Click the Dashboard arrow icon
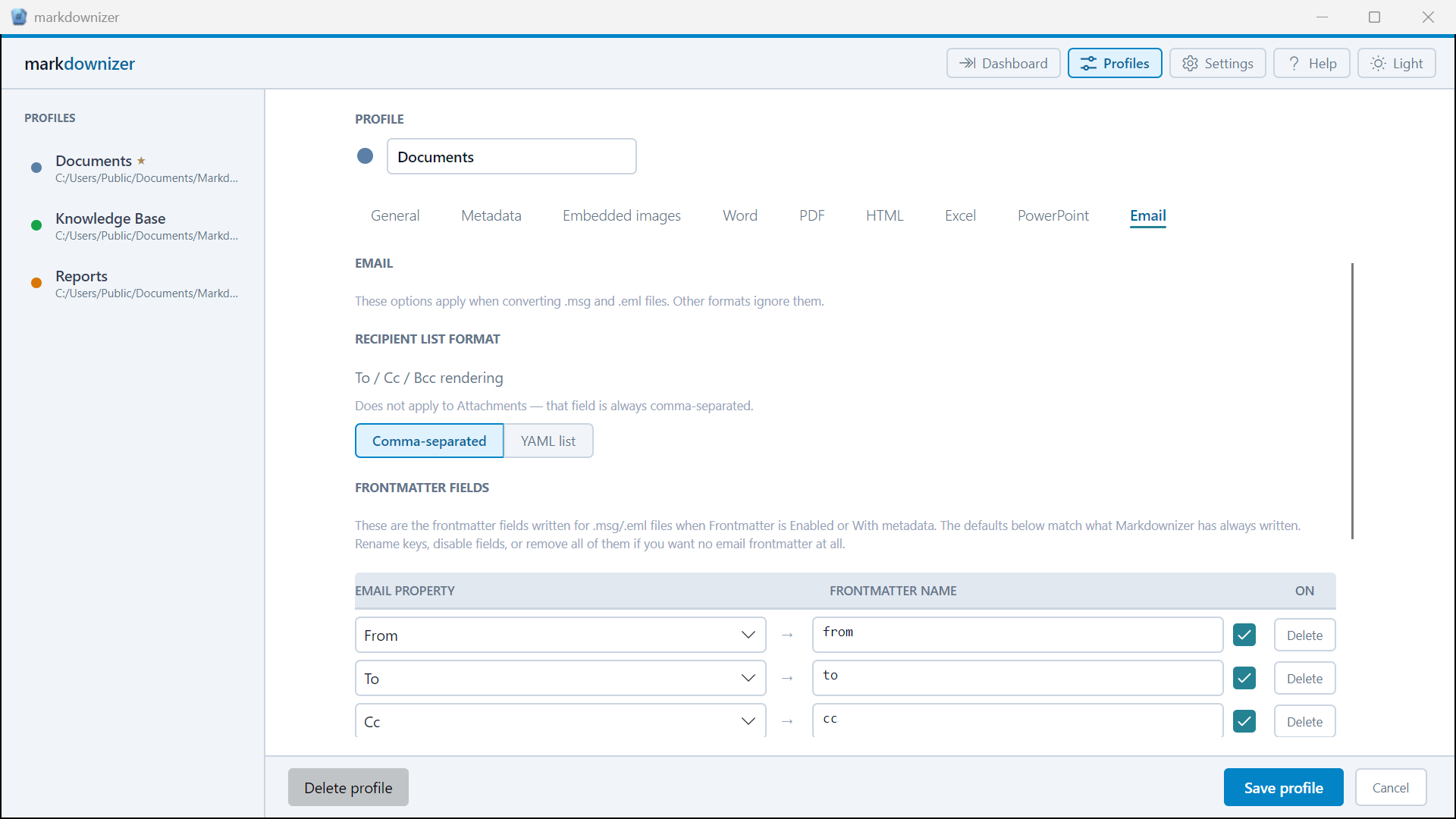The width and height of the screenshot is (1456, 819). (x=967, y=63)
